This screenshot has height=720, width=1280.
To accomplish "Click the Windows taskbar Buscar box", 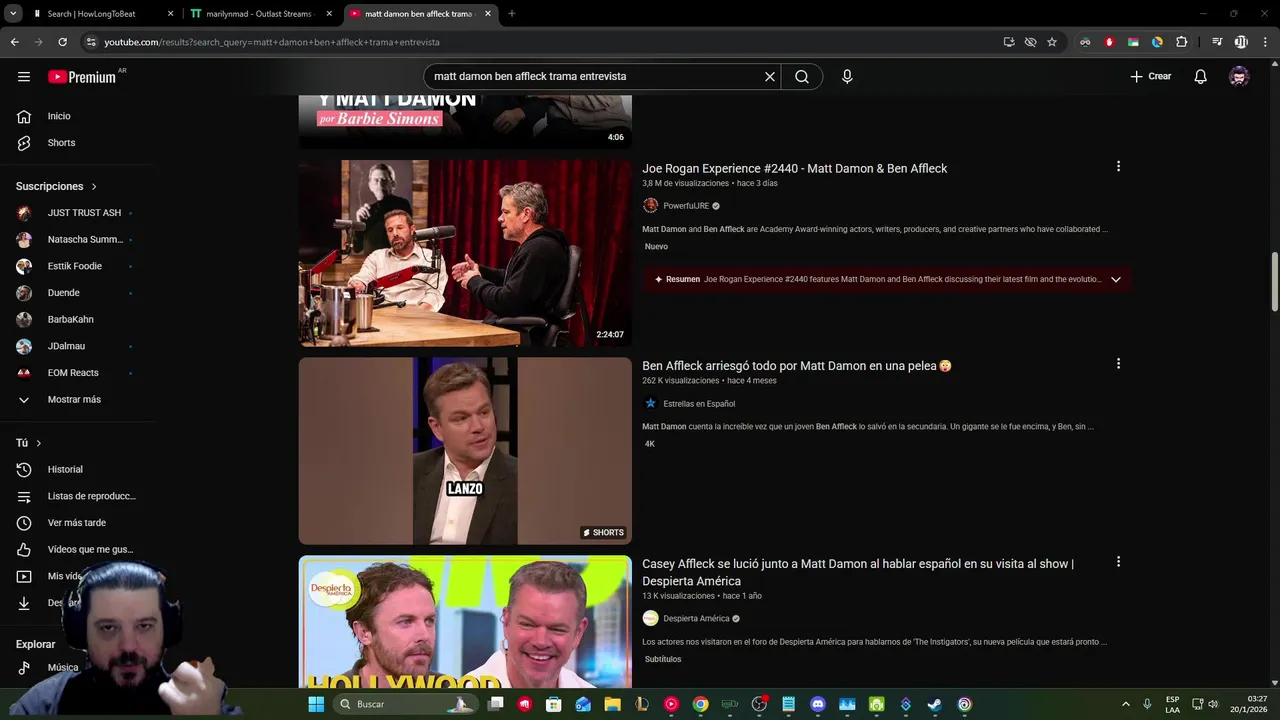I will pos(406,704).
